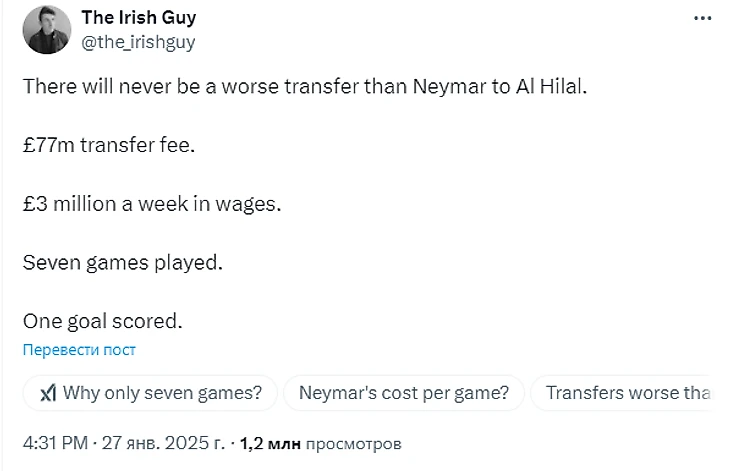The width and height of the screenshot is (730, 471).
Task: Open the three-dot more options menu
Action: tap(703, 19)
